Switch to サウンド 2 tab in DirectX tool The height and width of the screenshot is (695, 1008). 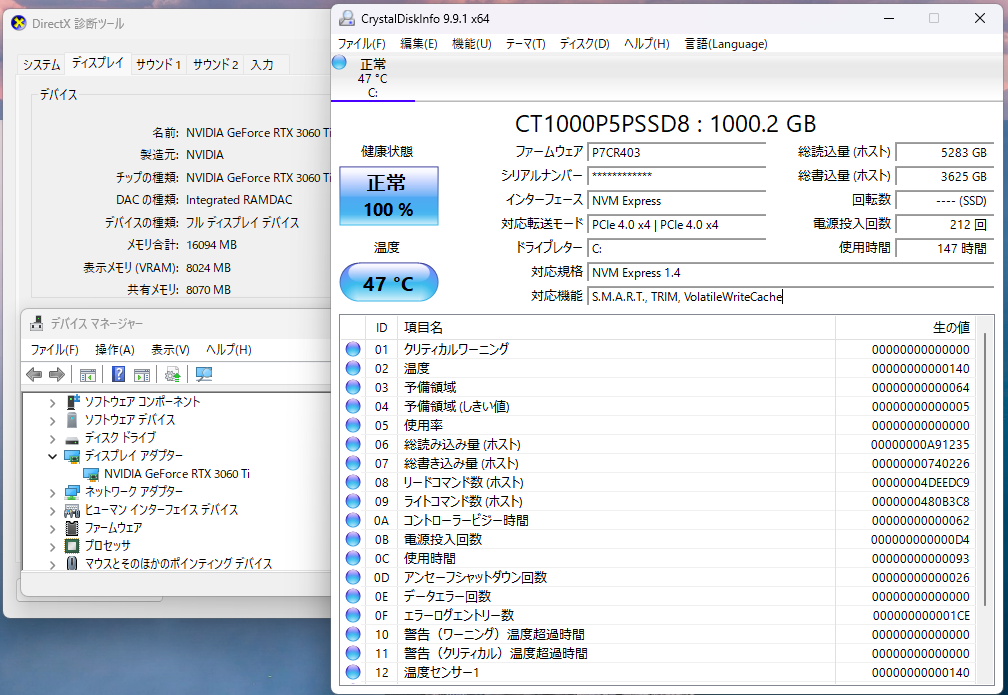(215, 64)
